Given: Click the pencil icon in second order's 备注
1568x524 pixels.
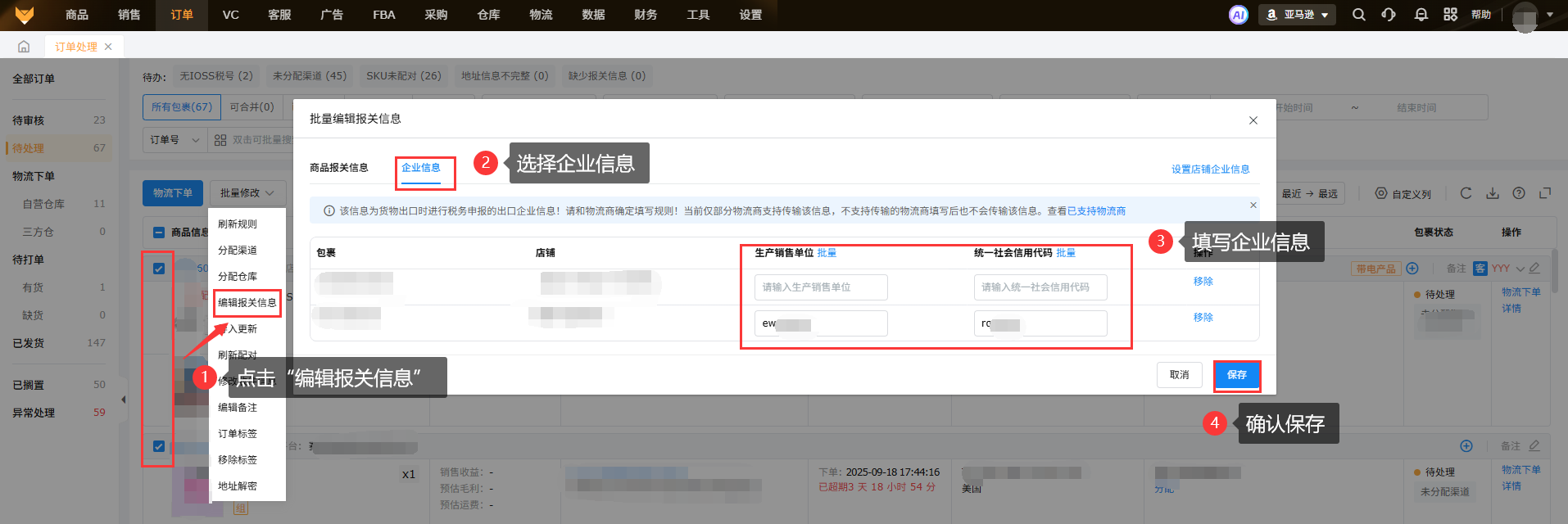Looking at the screenshot, I should pyautogui.click(x=1534, y=446).
